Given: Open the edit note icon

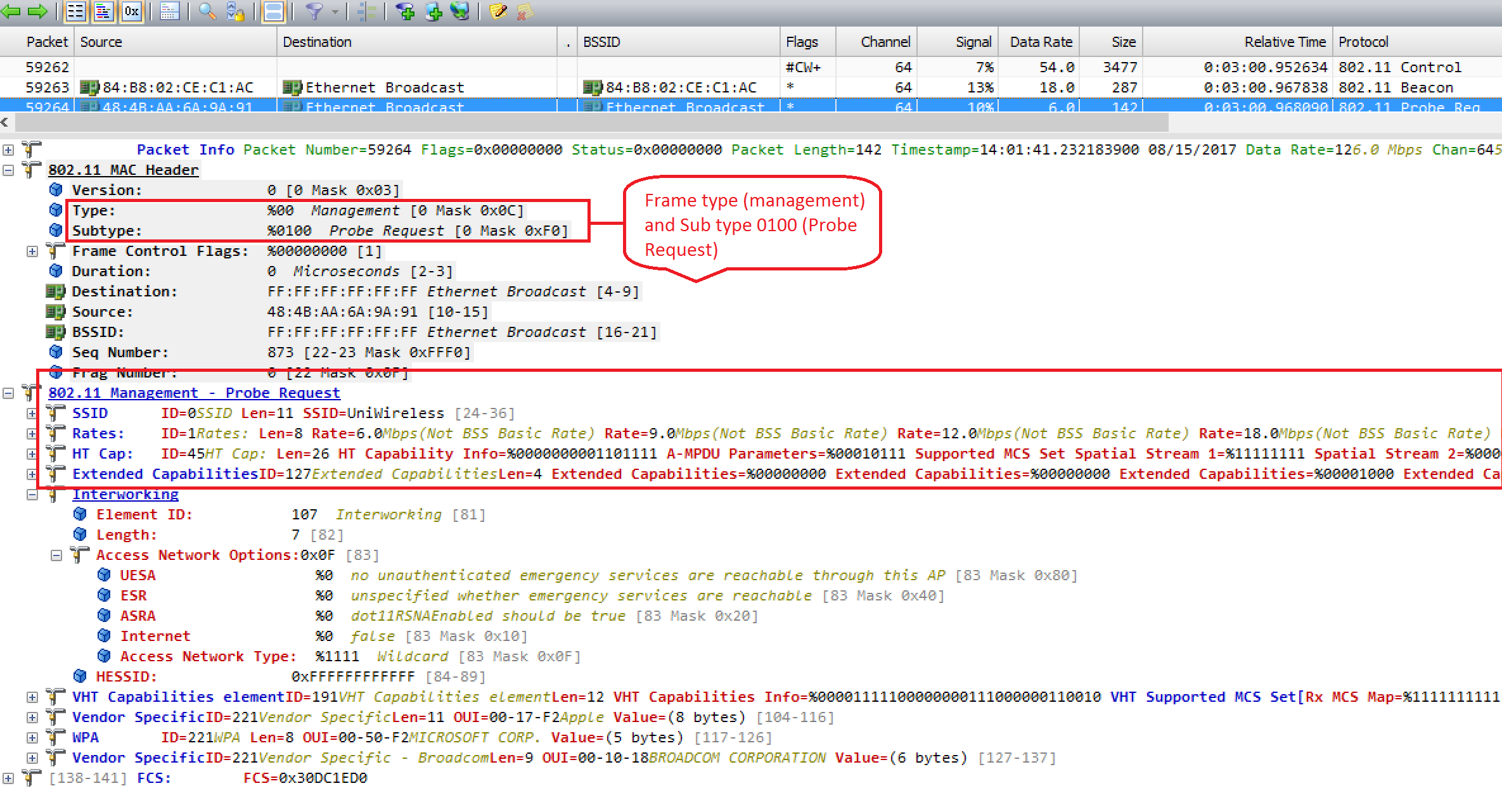Looking at the screenshot, I should coord(498,11).
